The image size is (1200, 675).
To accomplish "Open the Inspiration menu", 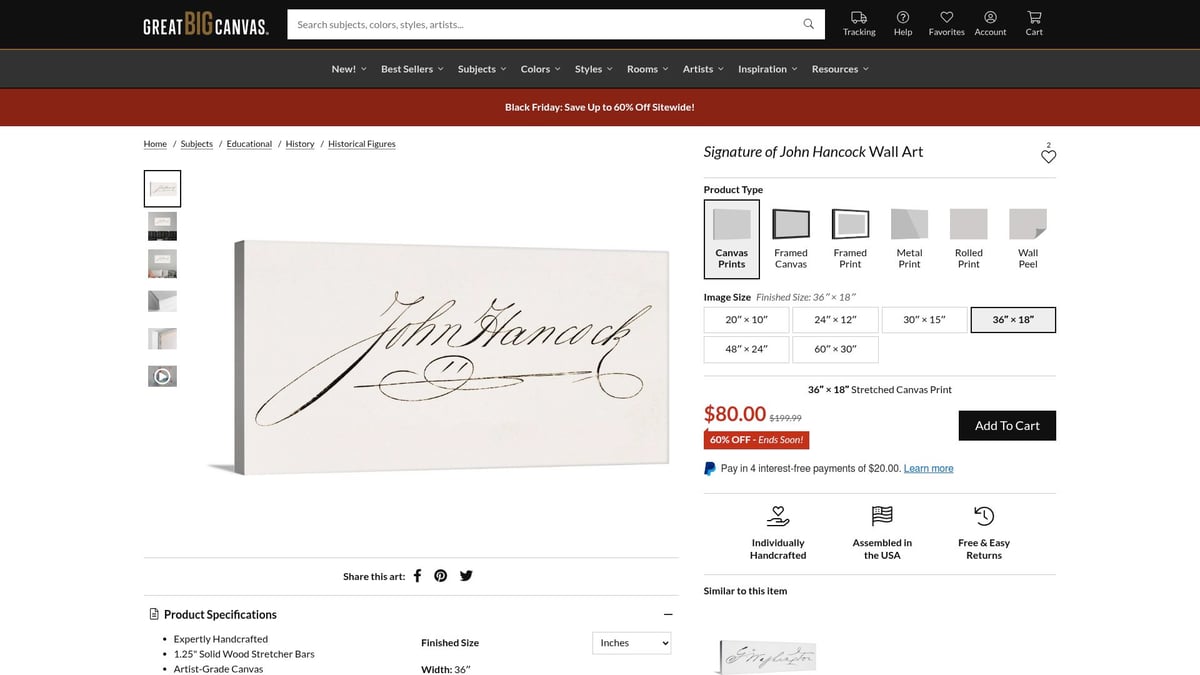I will (768, 69).
